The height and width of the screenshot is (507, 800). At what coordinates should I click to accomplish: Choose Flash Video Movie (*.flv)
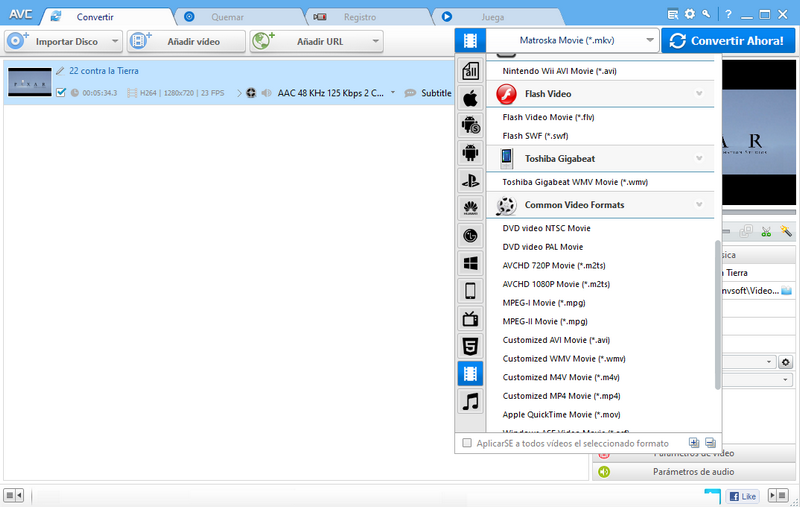click(x=548, y=117)
